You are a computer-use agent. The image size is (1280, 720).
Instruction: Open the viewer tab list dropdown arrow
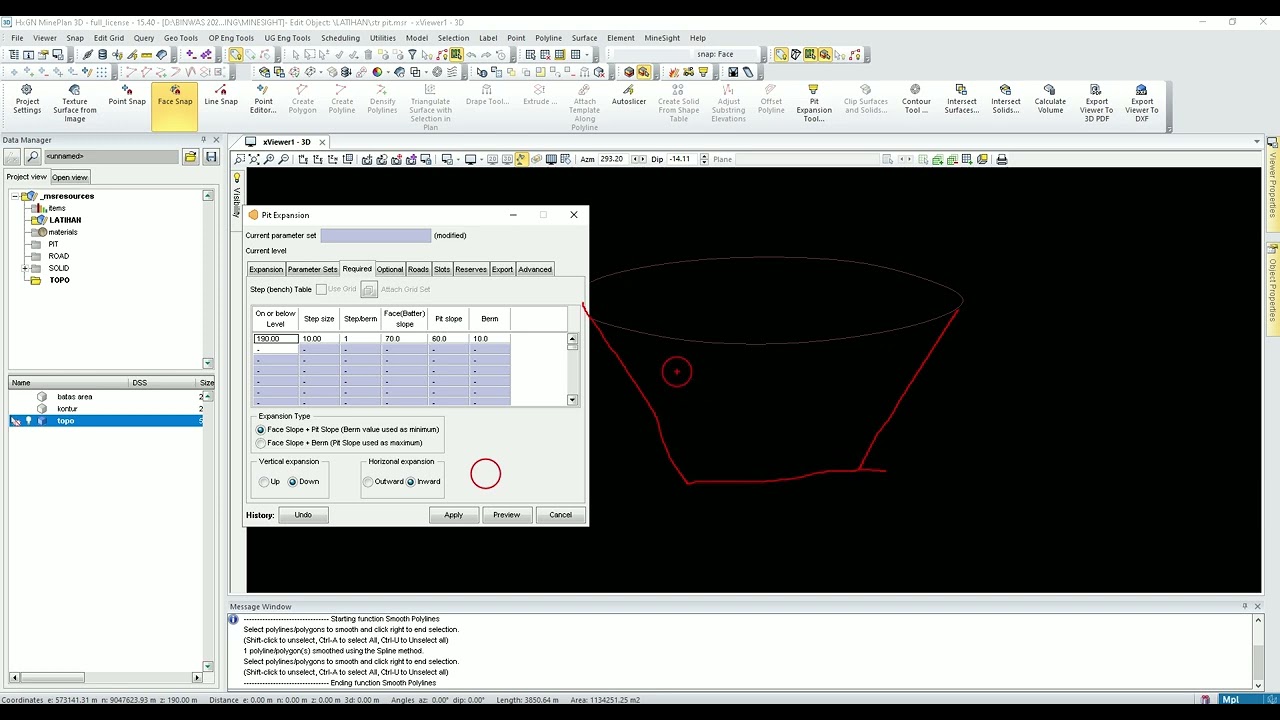pyautogui.click(x=1257, y=142)
